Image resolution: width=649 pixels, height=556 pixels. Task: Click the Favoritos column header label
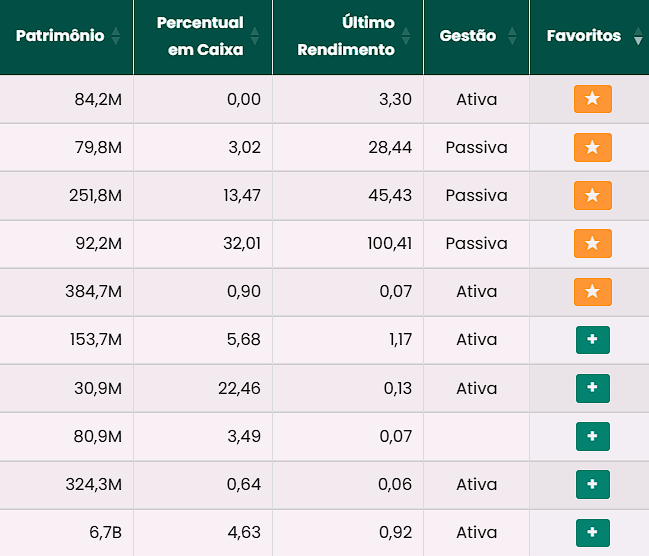[583, 36]
